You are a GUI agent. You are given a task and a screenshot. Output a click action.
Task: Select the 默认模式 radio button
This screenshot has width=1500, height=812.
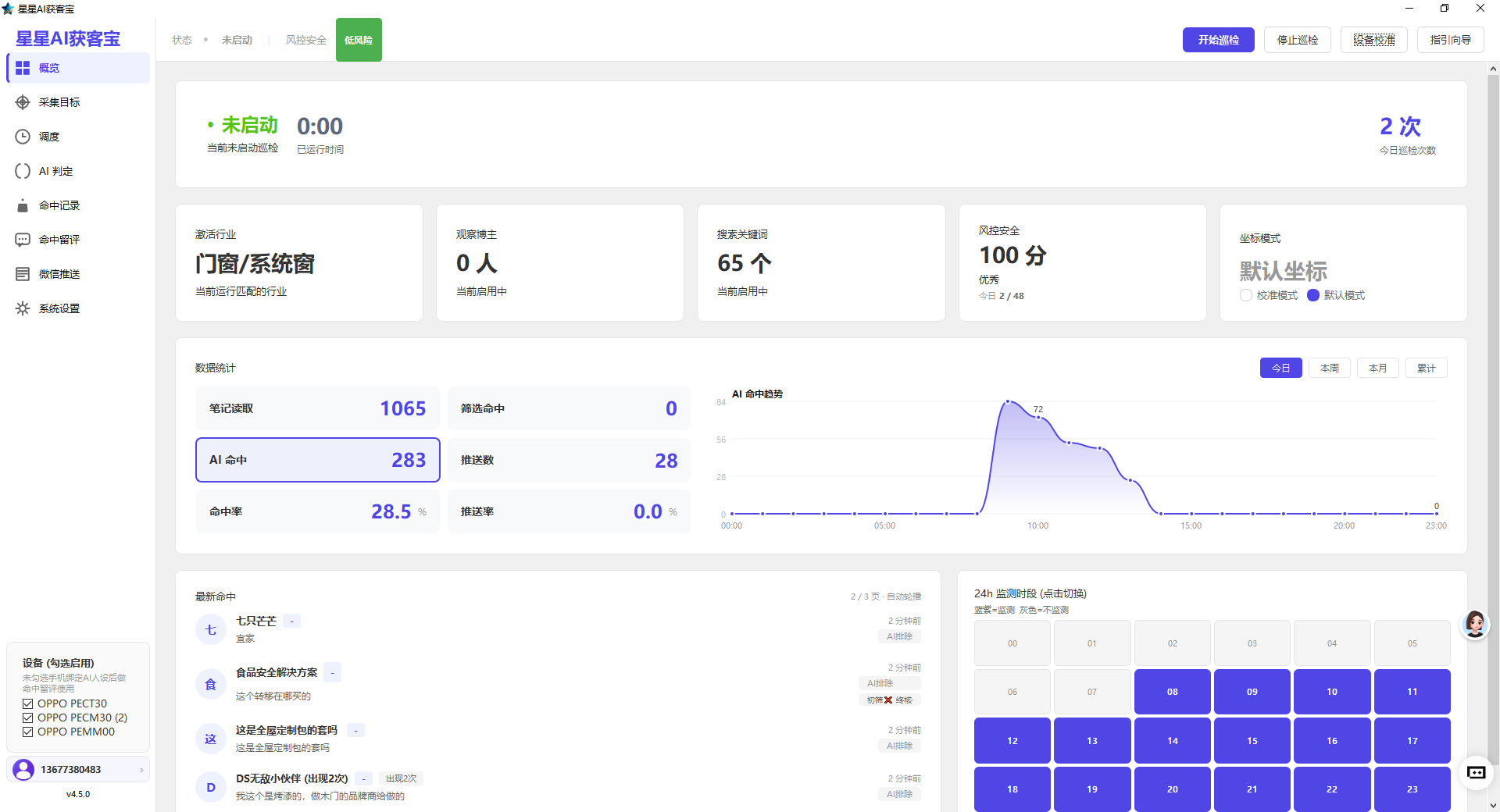pos(1313,295)
